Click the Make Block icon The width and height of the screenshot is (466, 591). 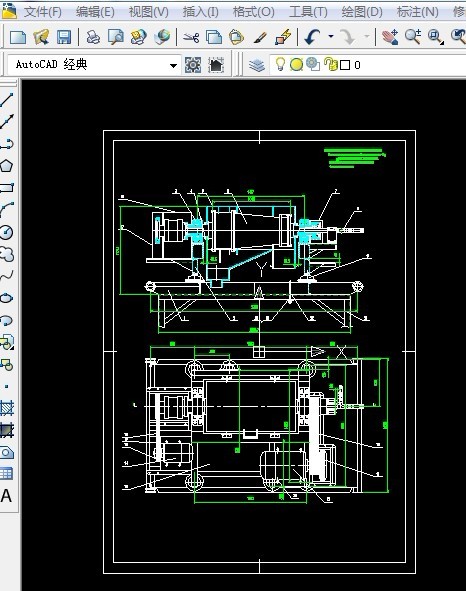[7, 364]
